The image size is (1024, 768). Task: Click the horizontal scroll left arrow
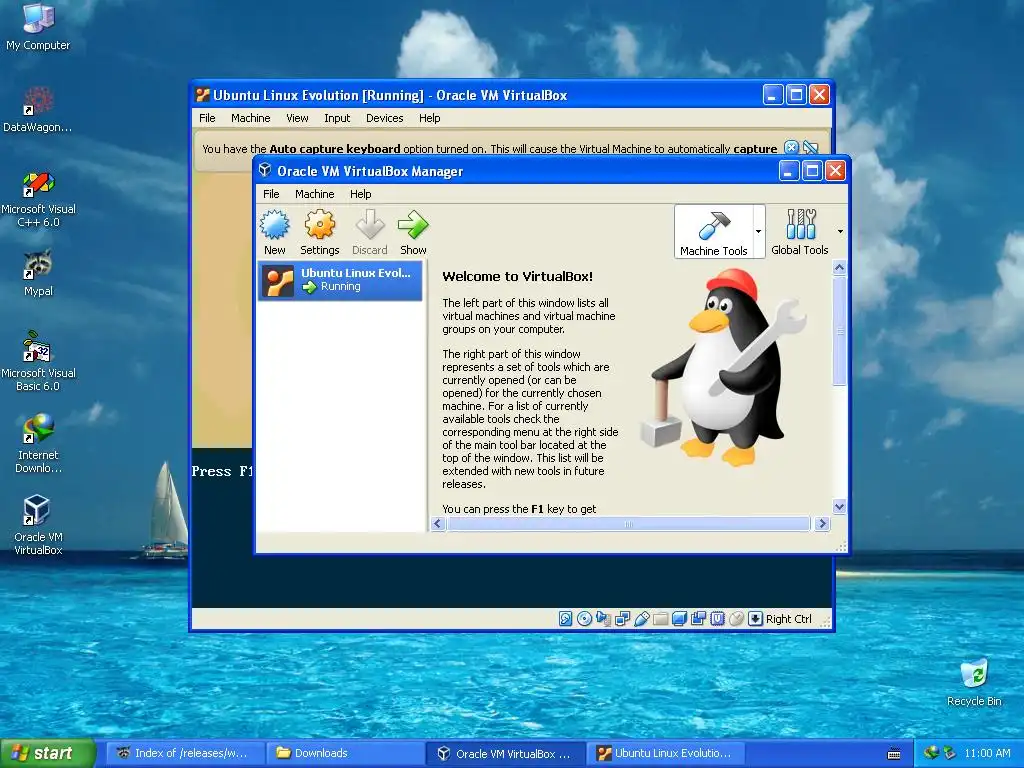coord(438,523)
